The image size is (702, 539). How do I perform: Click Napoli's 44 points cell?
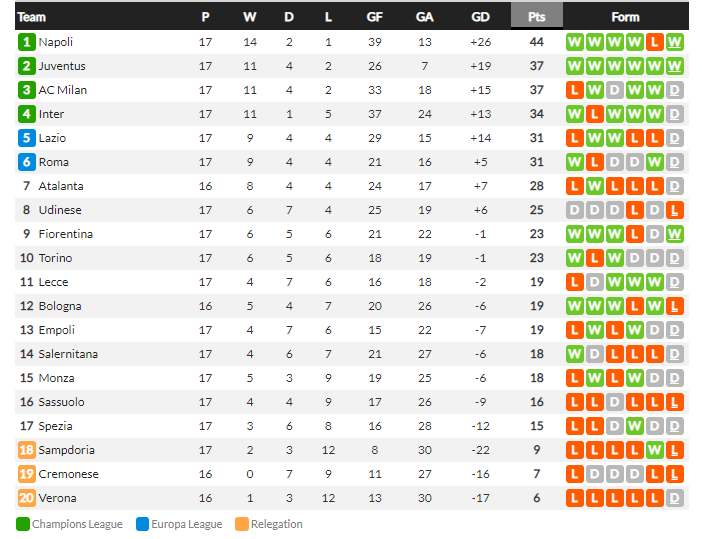[x=537, y=42]
